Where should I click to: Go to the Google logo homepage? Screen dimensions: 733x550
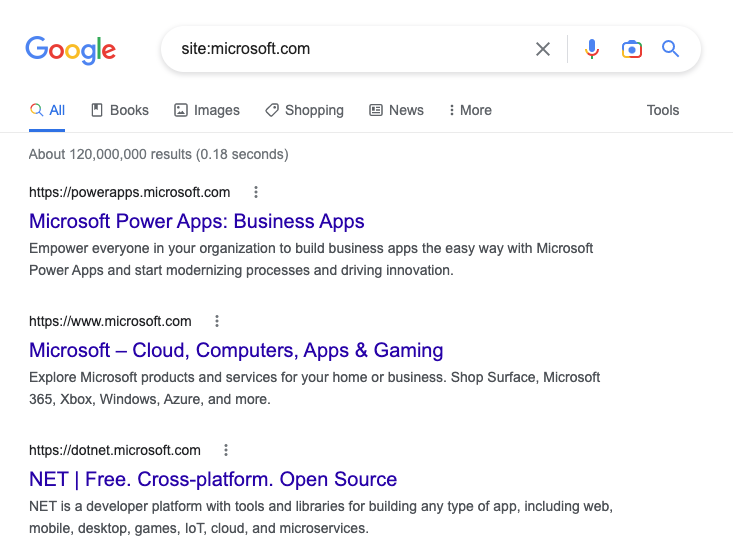pos(70,50)
